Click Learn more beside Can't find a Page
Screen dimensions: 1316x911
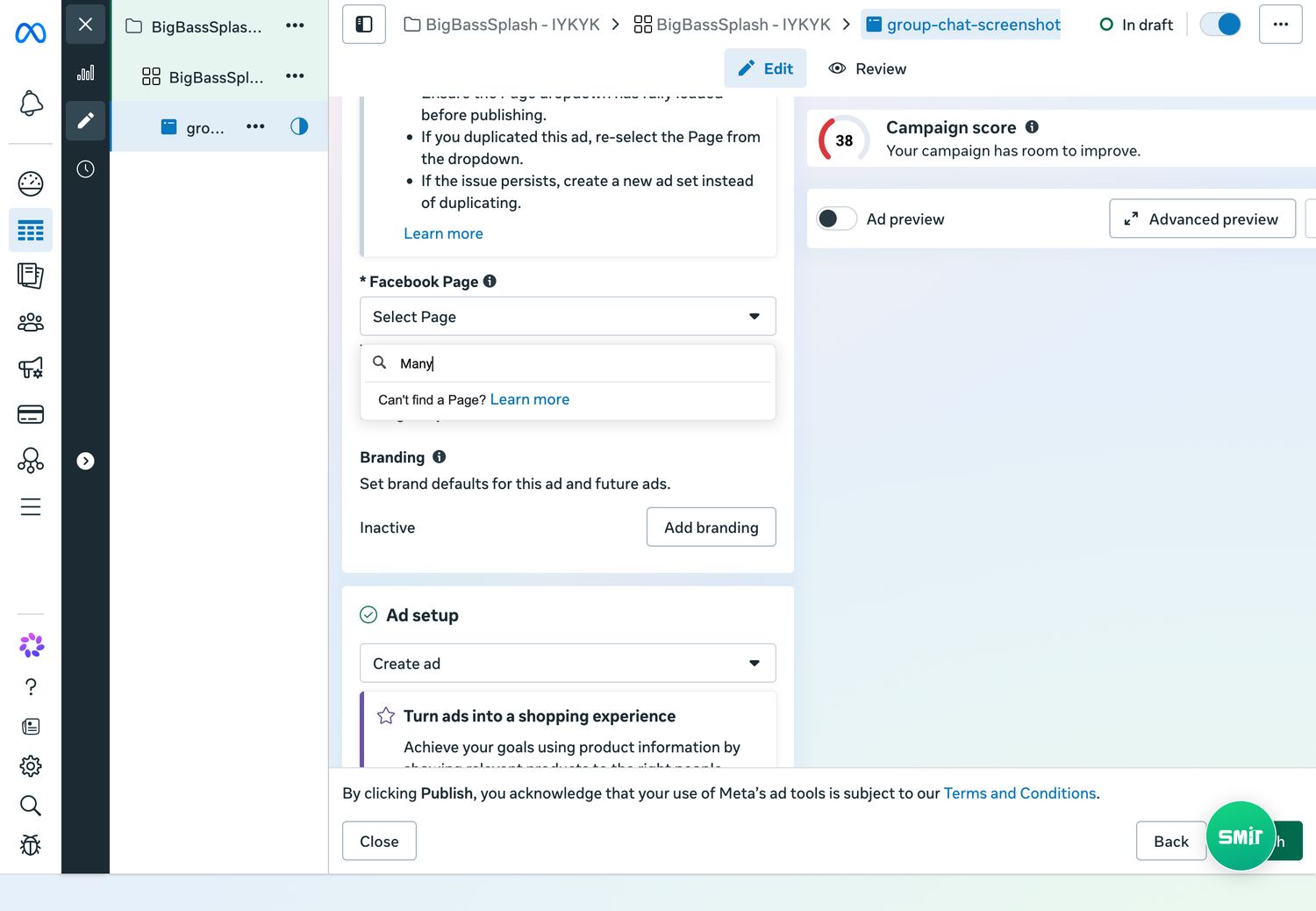[530, 399]
